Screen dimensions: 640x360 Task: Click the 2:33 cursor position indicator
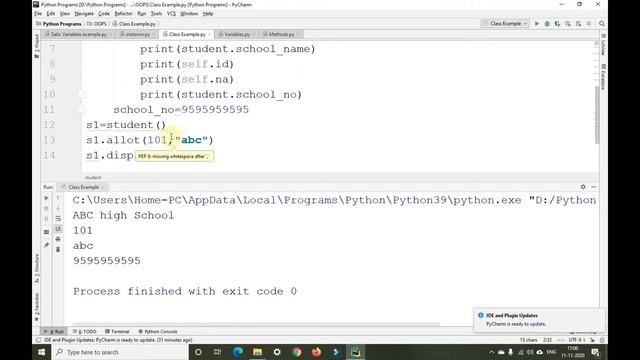coord(547,340)
